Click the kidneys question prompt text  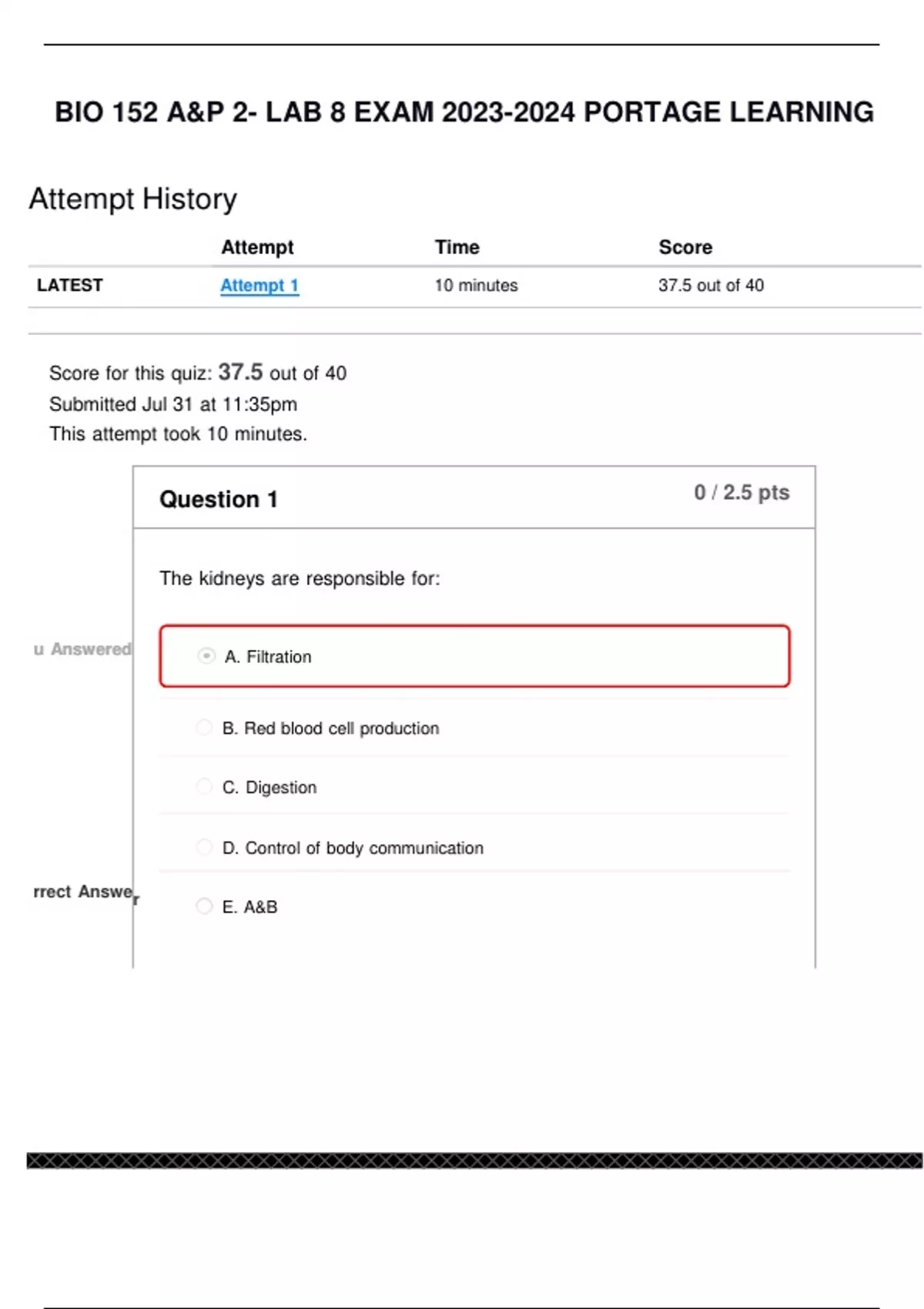point(300,578)
